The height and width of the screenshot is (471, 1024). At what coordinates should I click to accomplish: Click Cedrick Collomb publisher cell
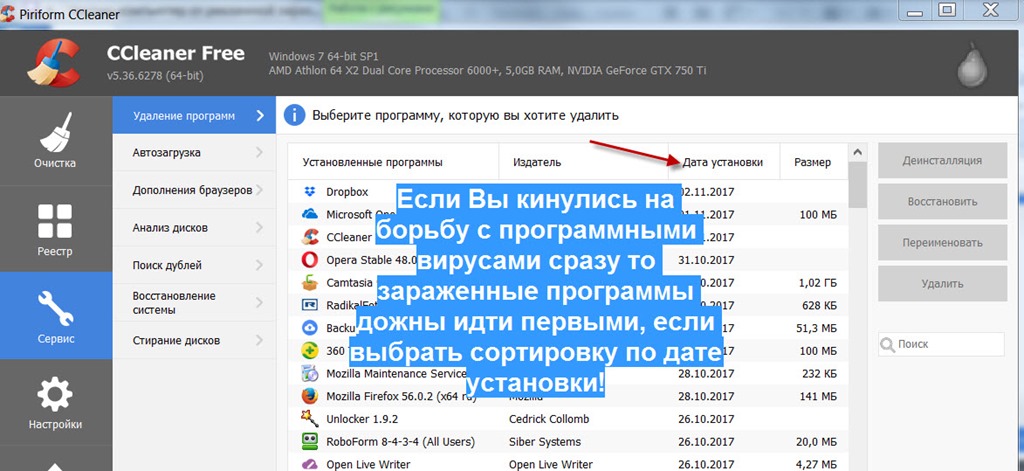point(549,419)
